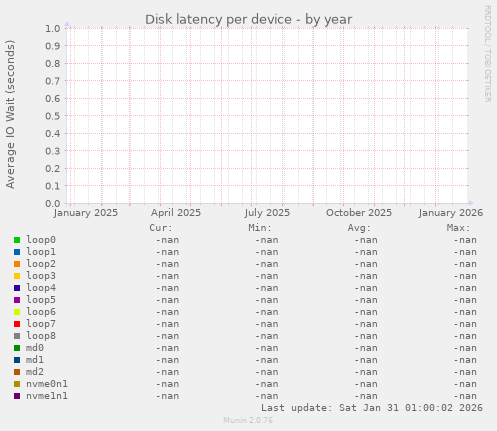The height and width of the screenshot is (431, 497).
Task: Click the 'January 2025' x-axis label
Action: point(86,213)
